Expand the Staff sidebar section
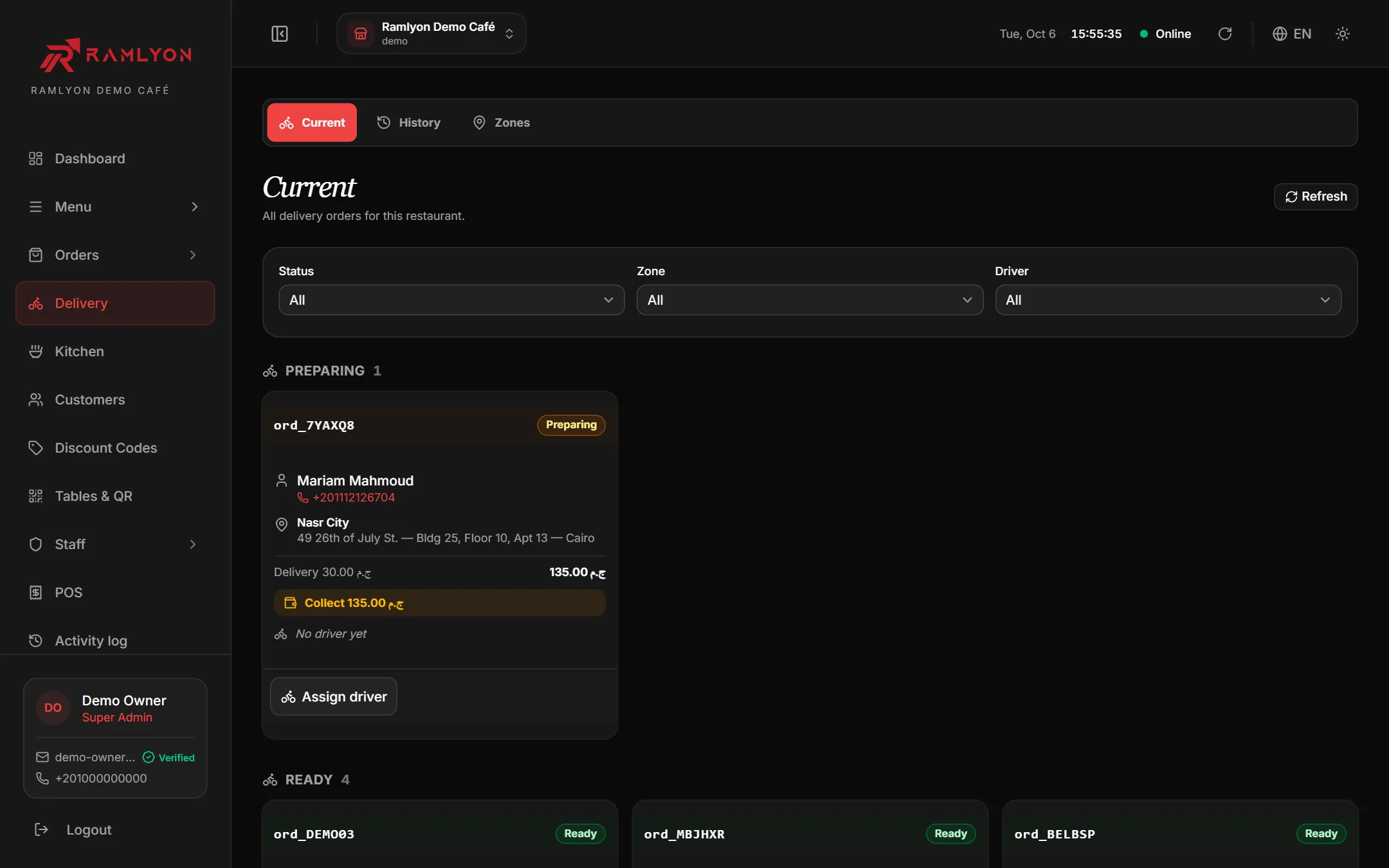Image resolution: width=1389 pixels, height=868 pixels. point(115,544)
